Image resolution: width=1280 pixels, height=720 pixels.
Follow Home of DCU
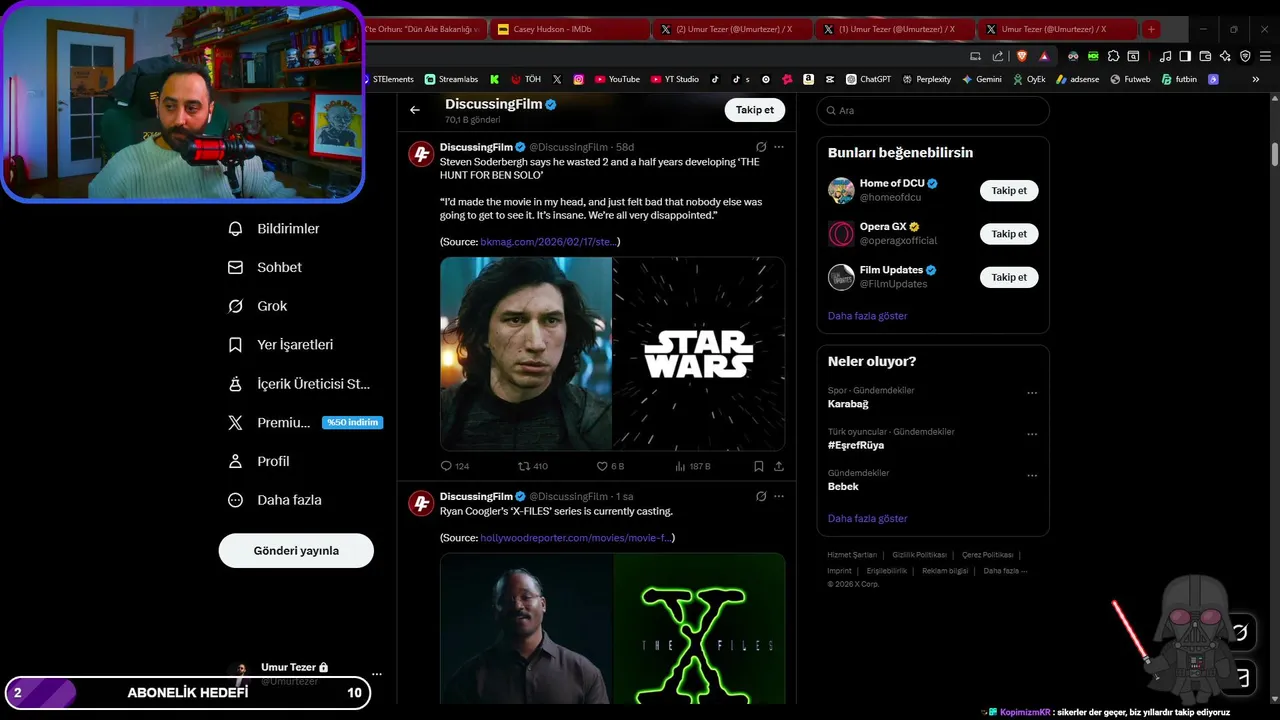point(1009,190)
